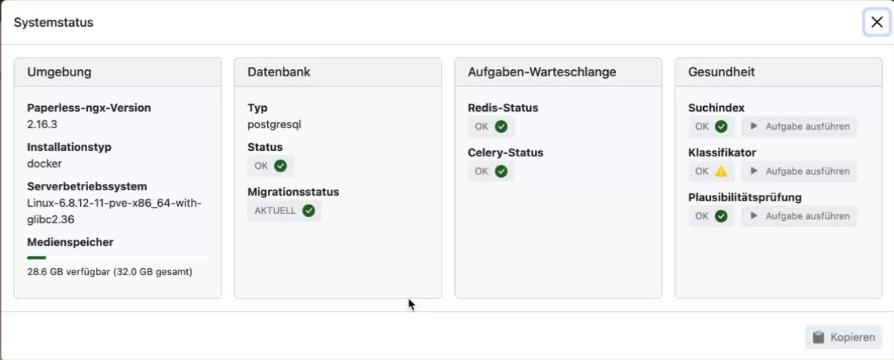This screenshot has width=894, height=360.
Task: Click the Medienspeicher storage progress bar
Action: click(117, 258)
